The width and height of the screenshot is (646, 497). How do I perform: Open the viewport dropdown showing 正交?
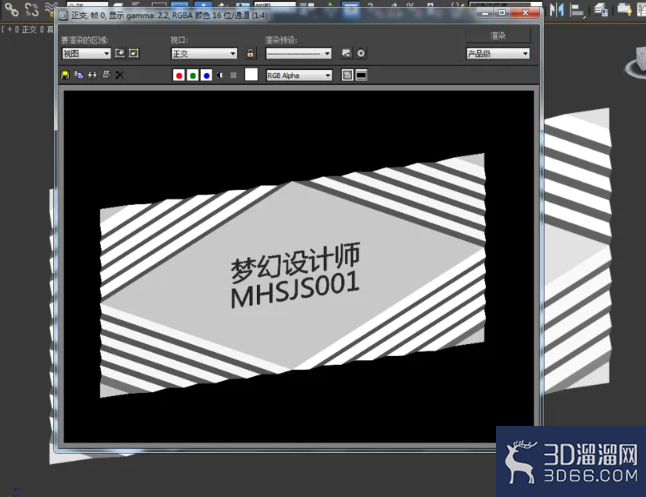tap(204, 54)
